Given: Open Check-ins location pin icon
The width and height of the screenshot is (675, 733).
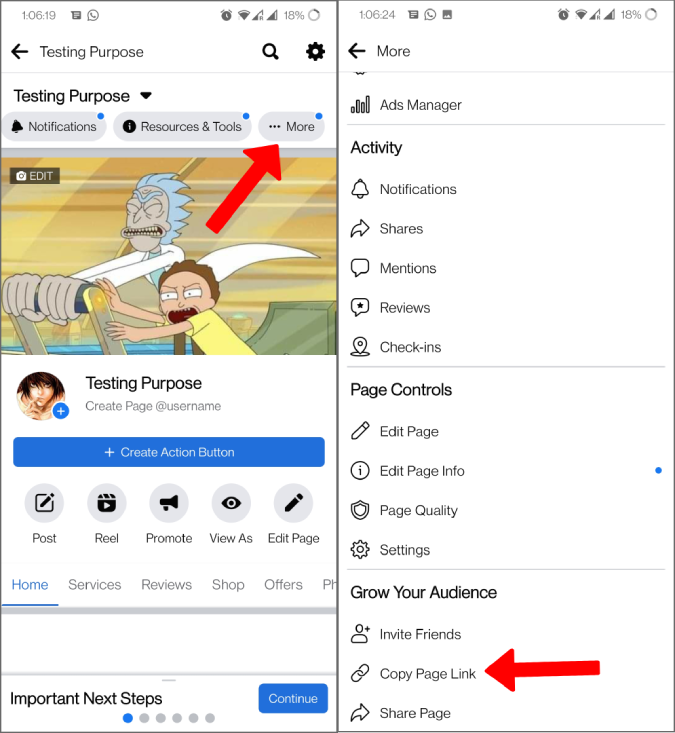Looking at the screenshot, I should pos(360,347).
